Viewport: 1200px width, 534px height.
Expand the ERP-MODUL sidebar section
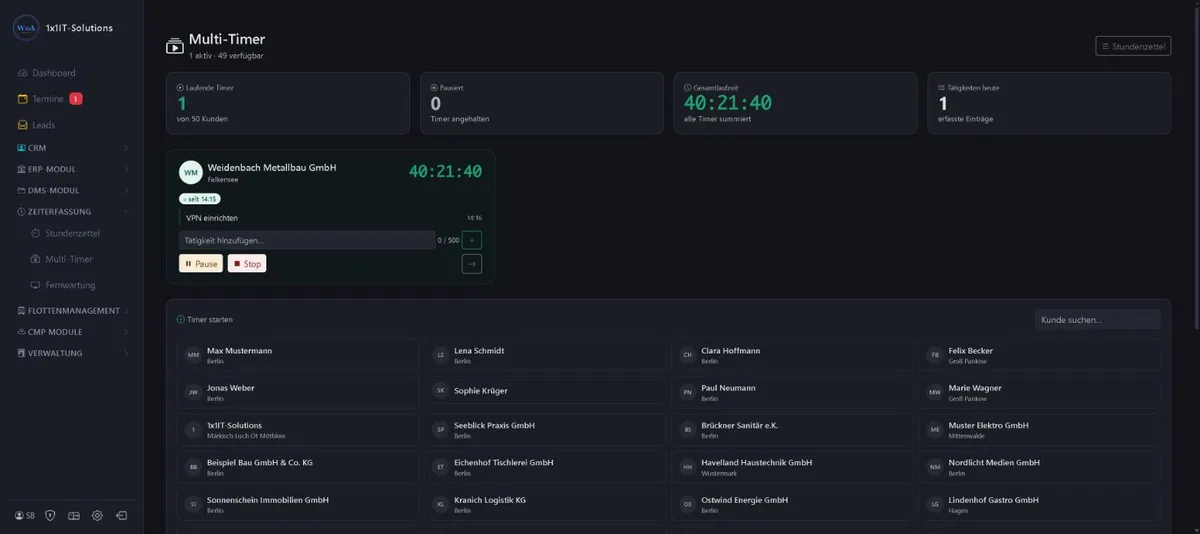(72, 169)
